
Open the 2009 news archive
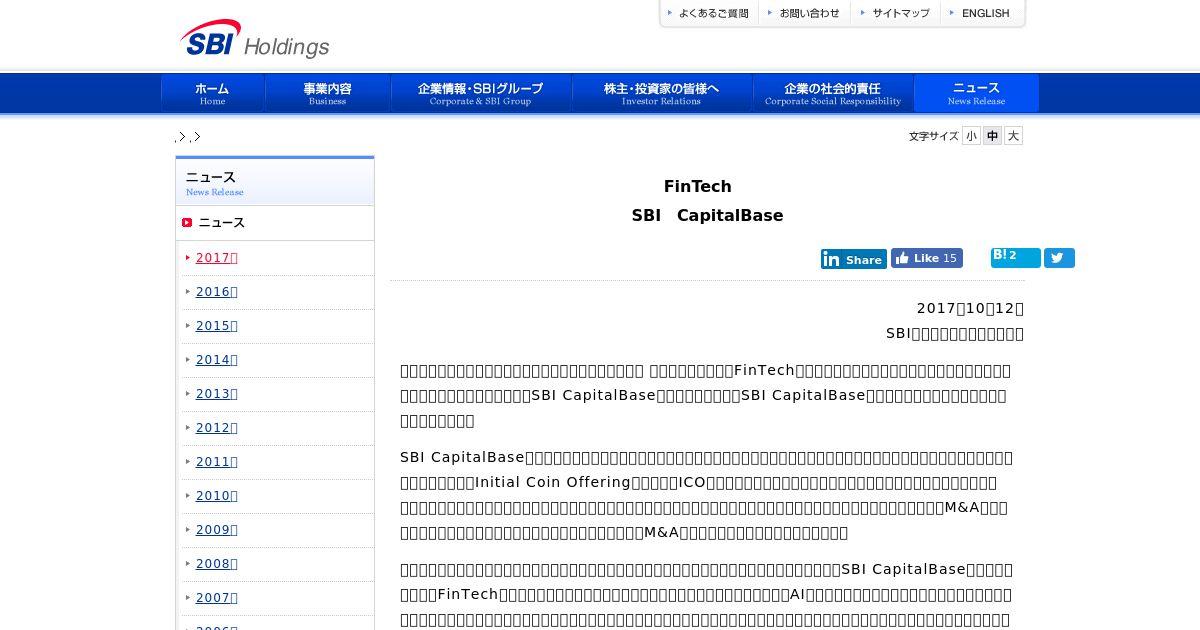tap(216, 530)
